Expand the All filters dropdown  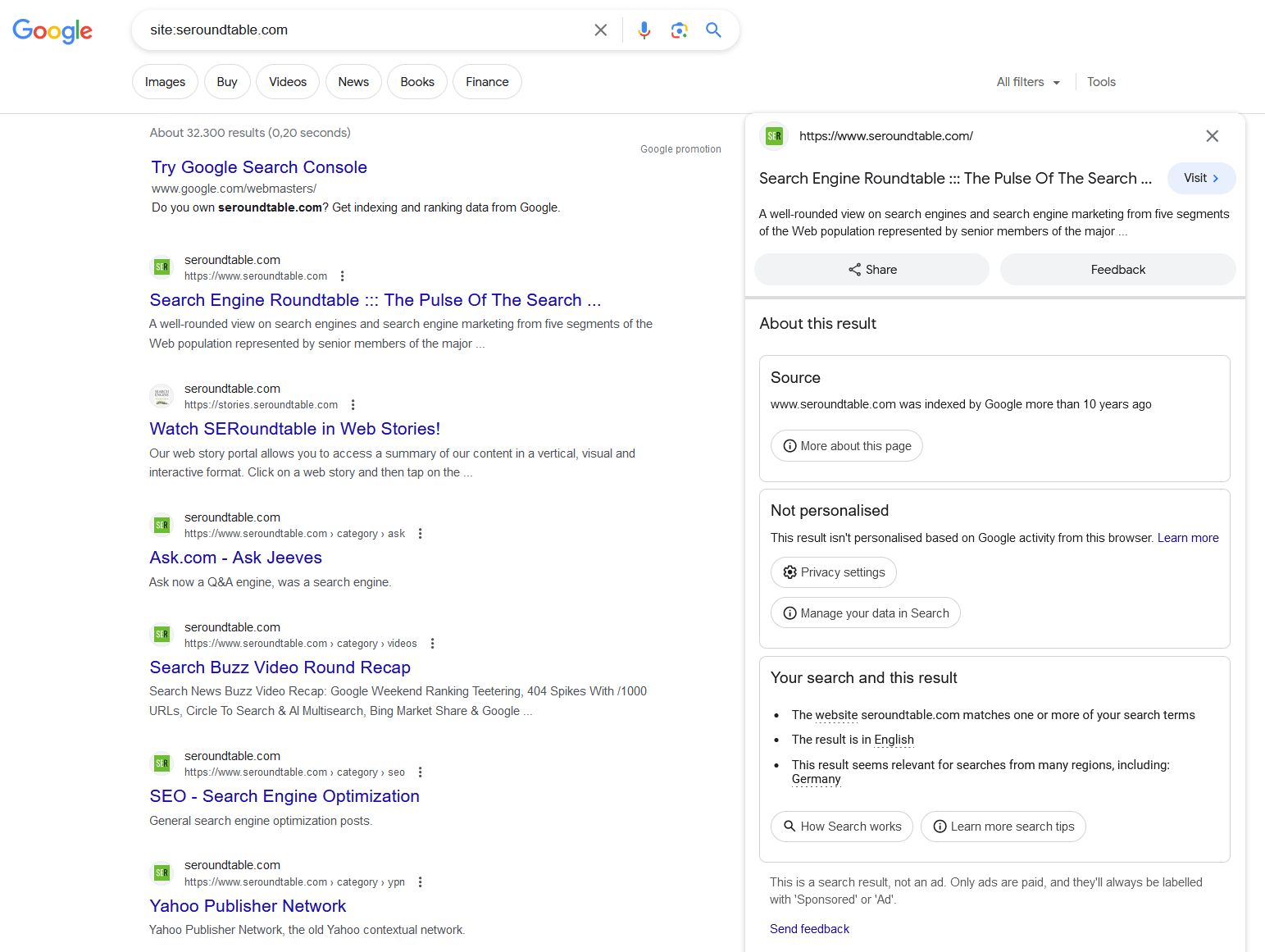[1028, 82]
